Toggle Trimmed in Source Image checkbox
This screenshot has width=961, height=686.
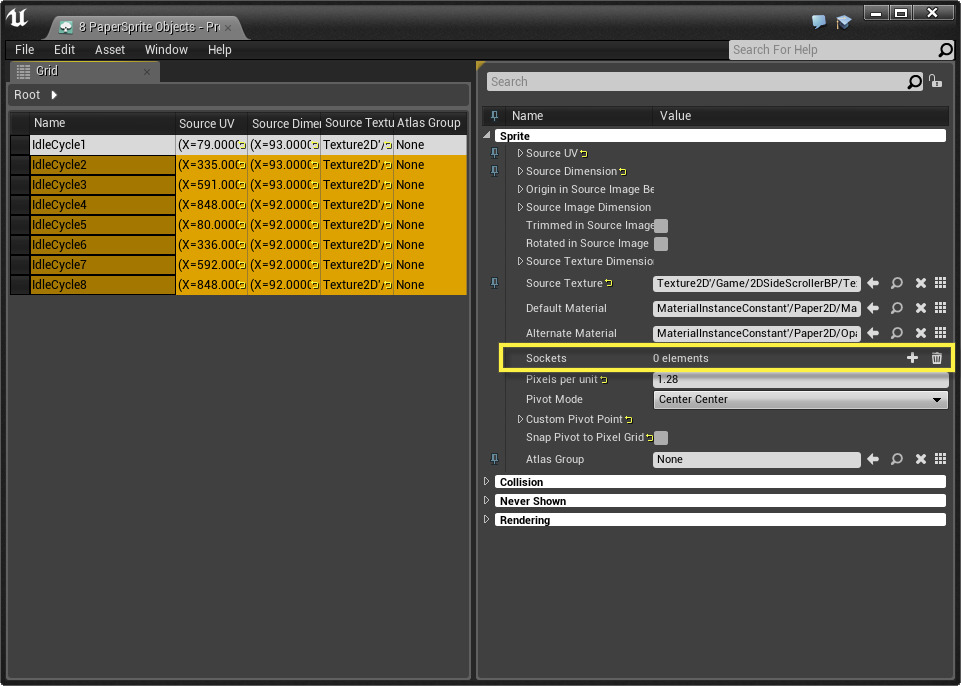(661, 226)
